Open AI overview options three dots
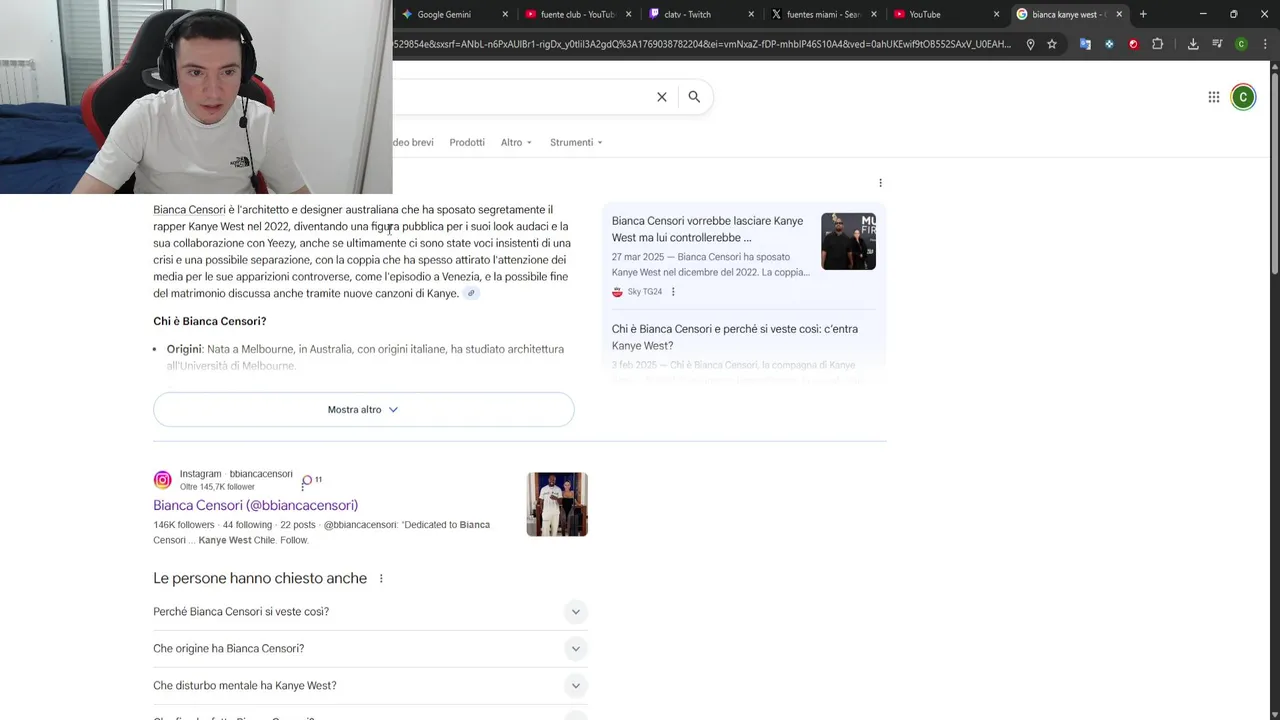Viewport: 1280px width, 720px height. [880, 183]
